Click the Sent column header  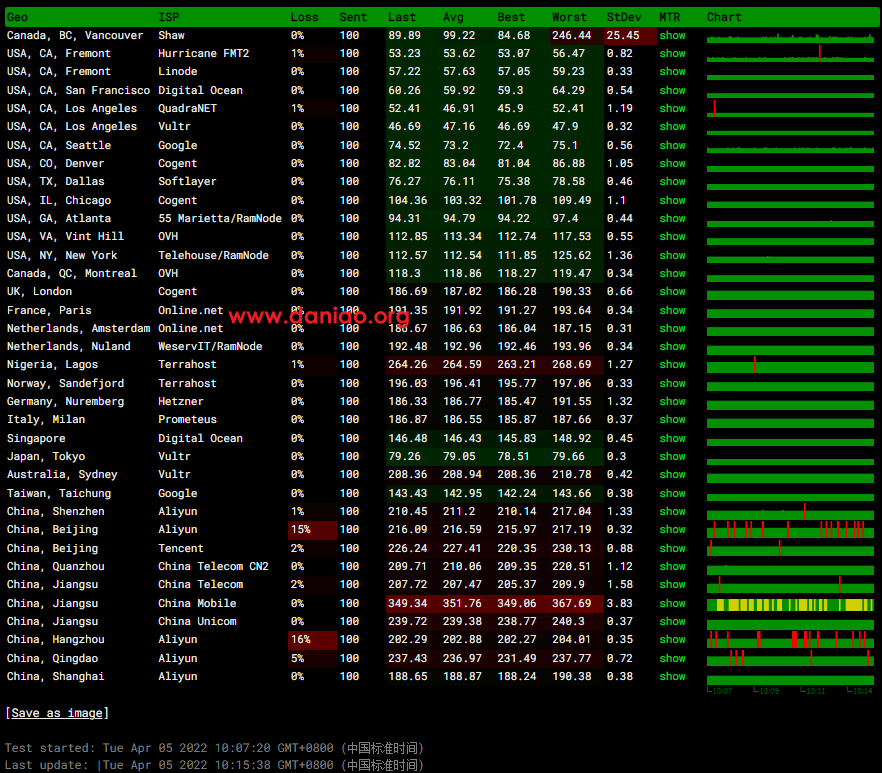(353, 17)
